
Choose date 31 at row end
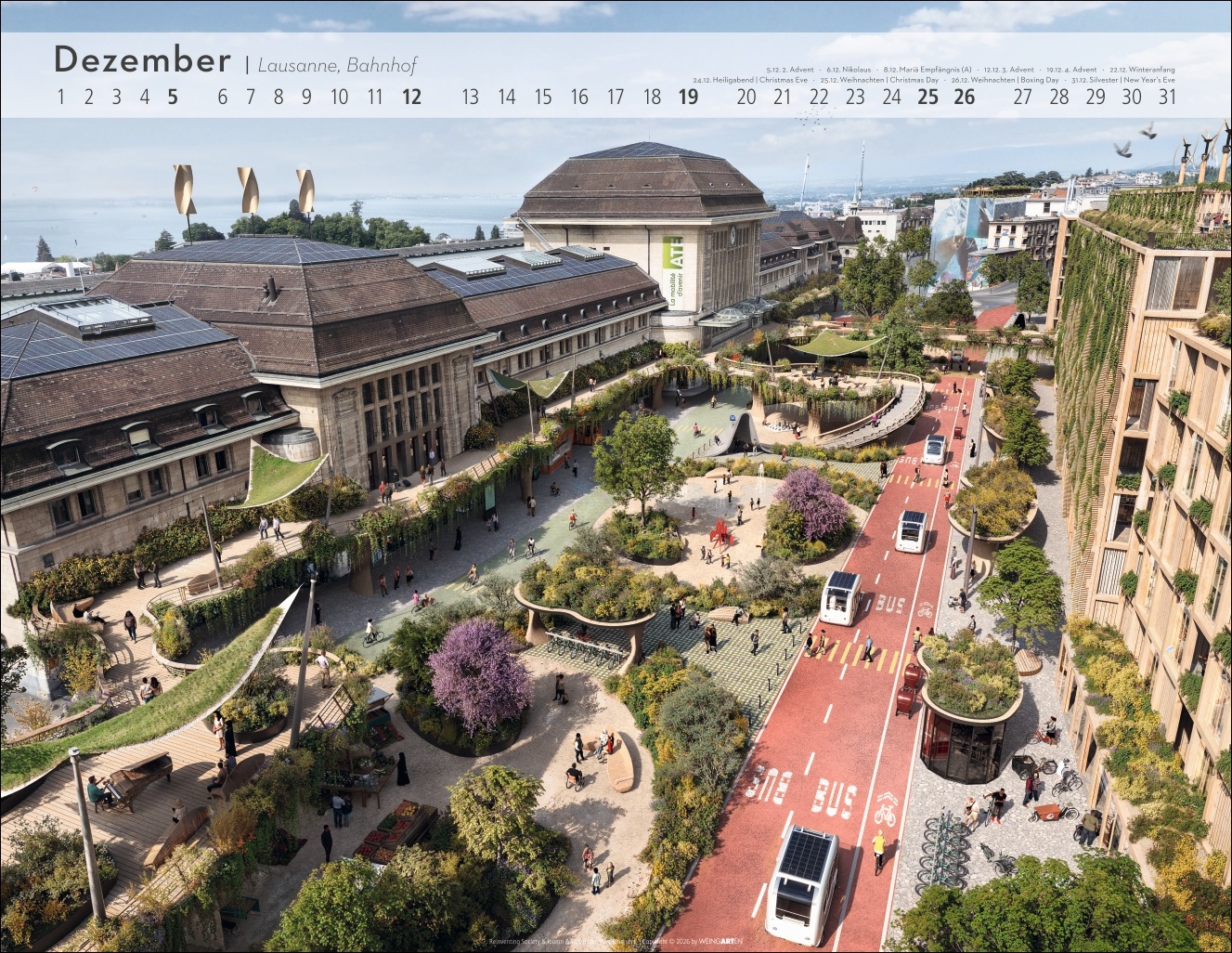[1167, 97]
